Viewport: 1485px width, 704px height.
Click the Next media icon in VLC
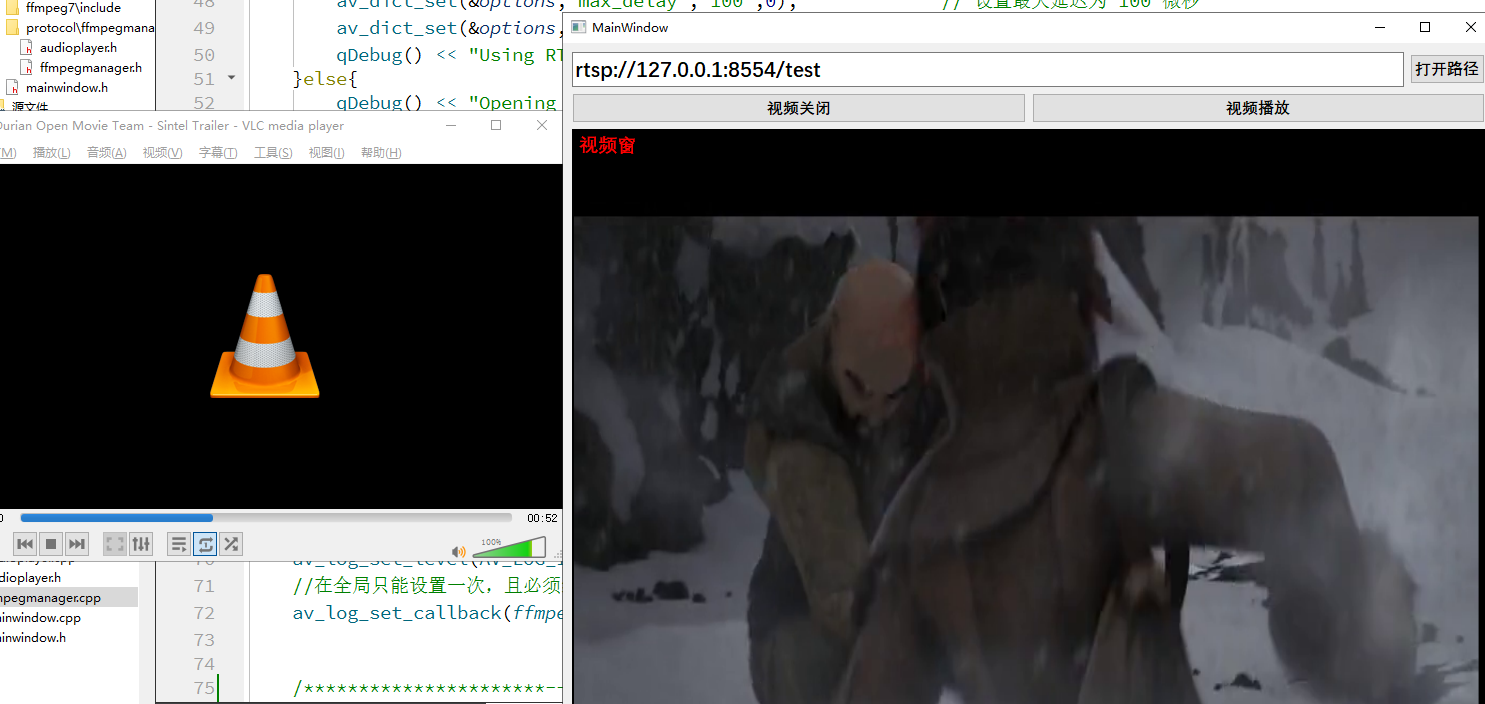(77, 543)
